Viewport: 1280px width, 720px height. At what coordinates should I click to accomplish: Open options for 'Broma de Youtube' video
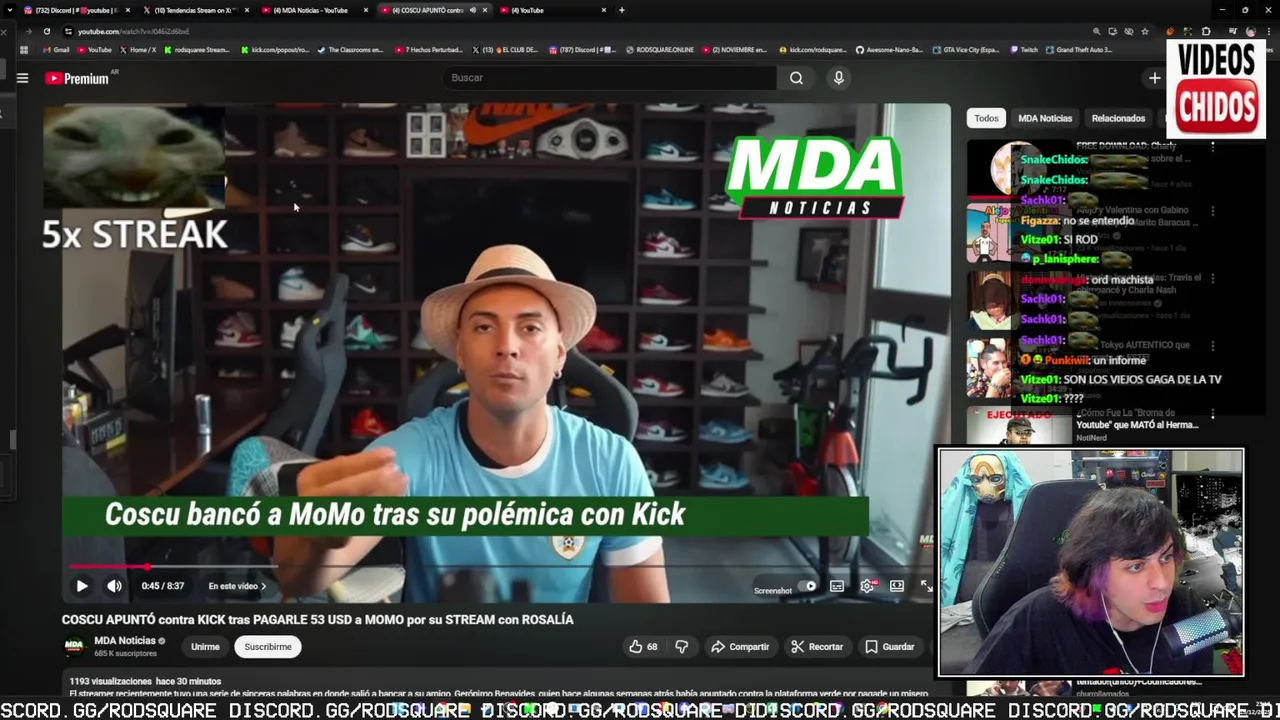click(1213, 413)
